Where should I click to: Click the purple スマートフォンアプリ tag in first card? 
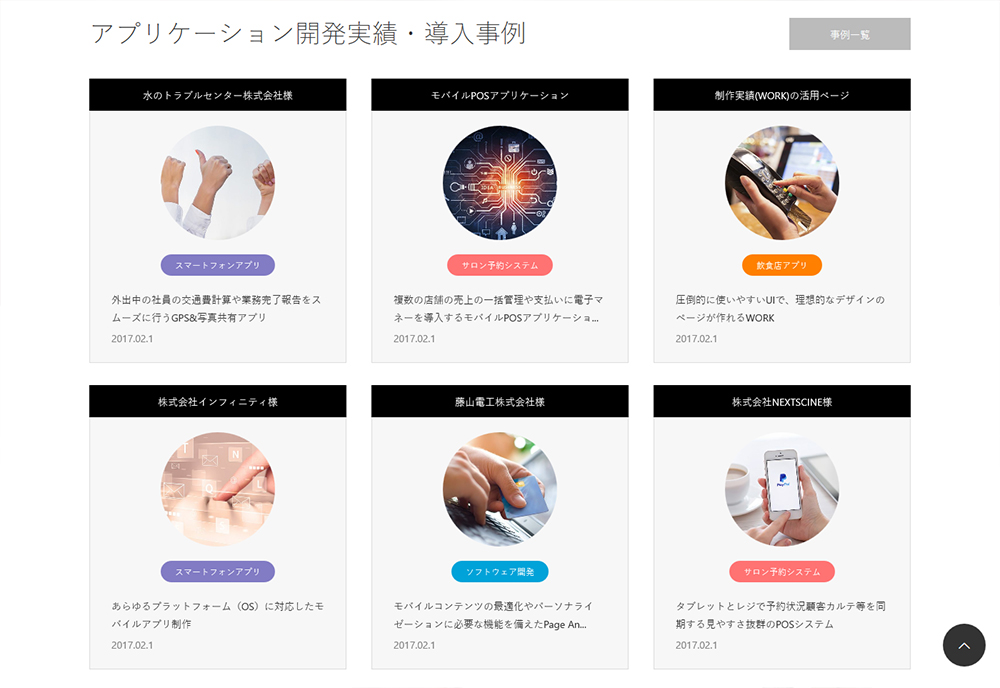click(x=217, y=265)
